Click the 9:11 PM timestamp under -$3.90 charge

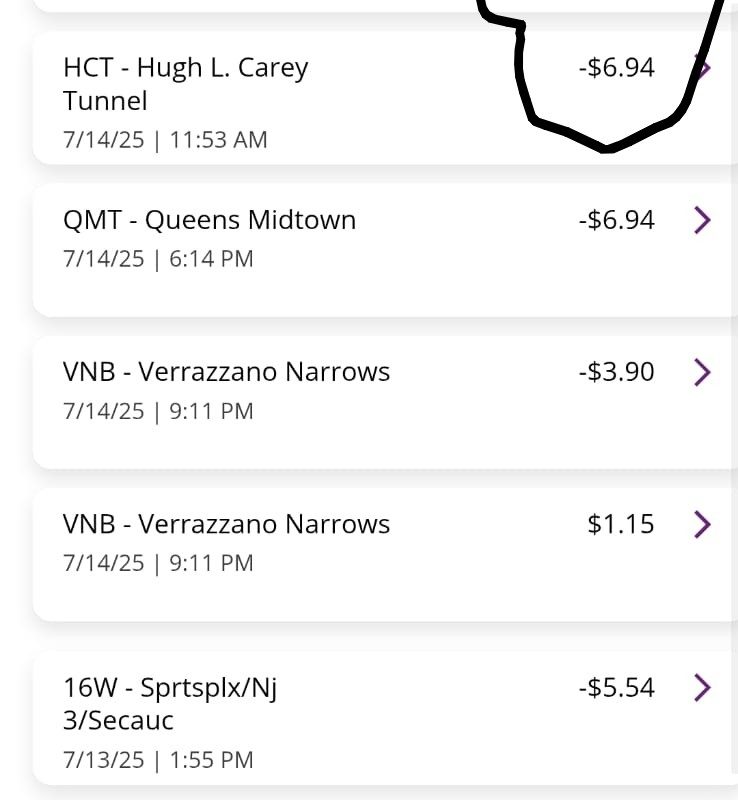[x=158, y=411]
